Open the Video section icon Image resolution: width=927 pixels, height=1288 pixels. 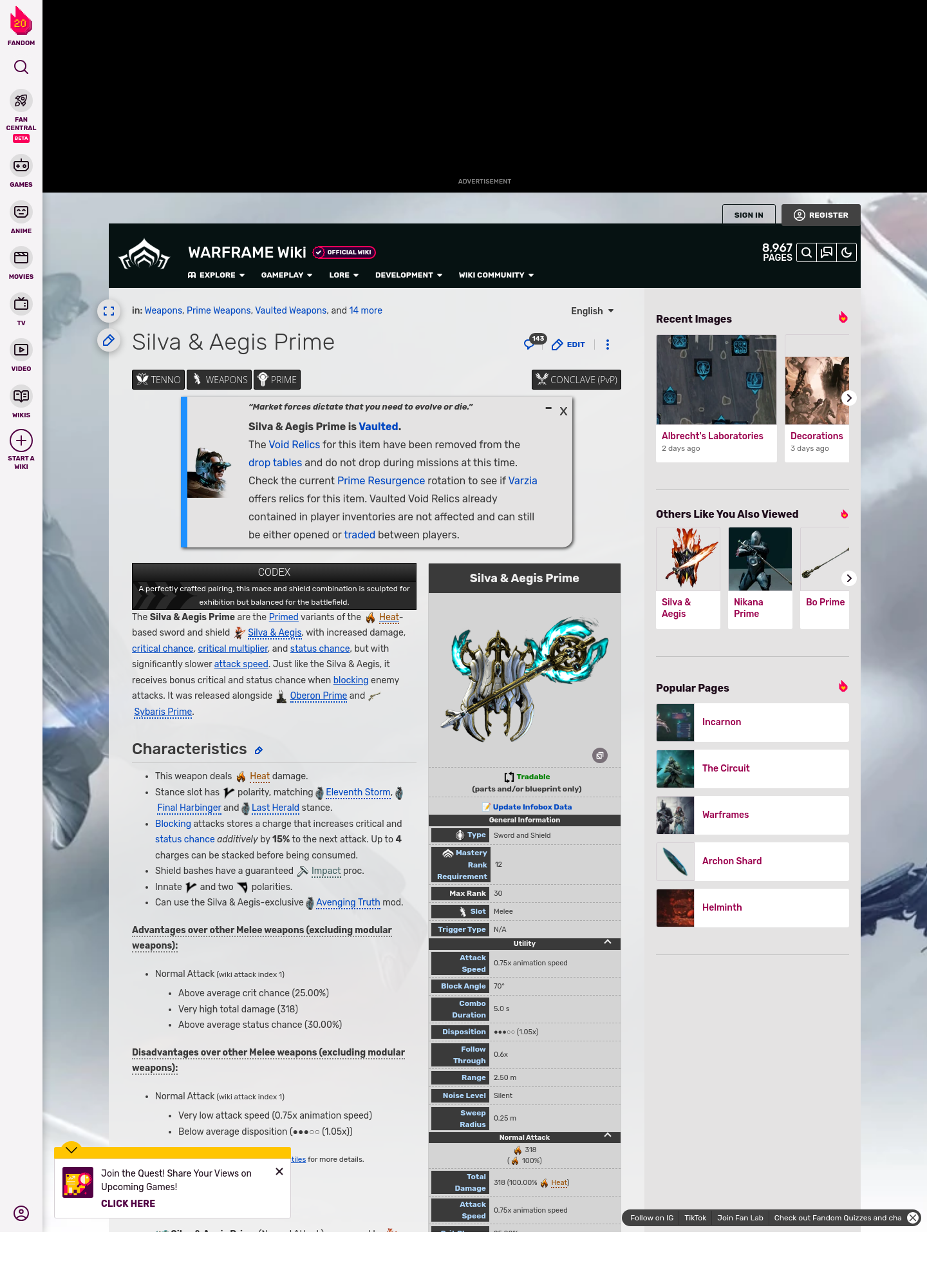point(21,350)
